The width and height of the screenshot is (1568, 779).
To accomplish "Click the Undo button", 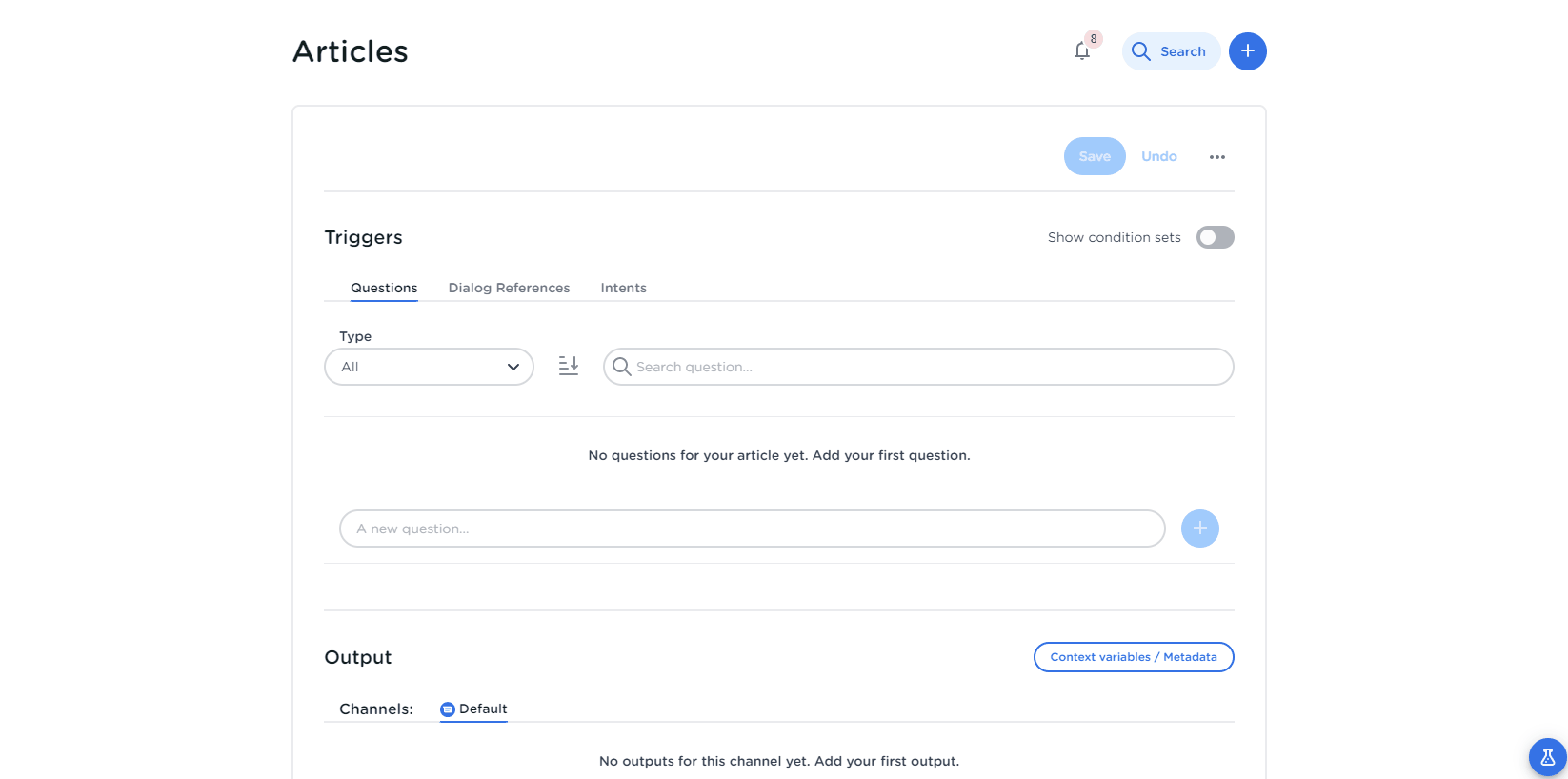I will pos(1158,156).
